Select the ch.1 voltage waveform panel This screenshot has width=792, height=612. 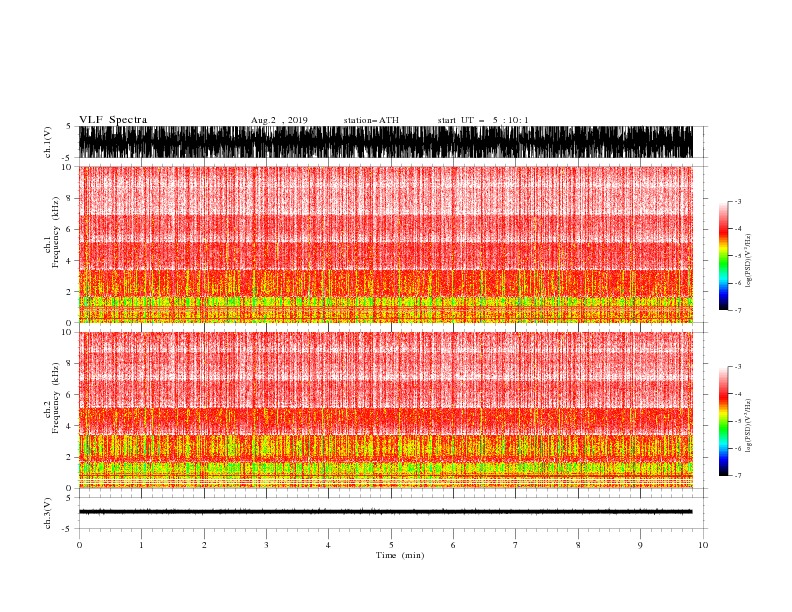tap(386, 142)
